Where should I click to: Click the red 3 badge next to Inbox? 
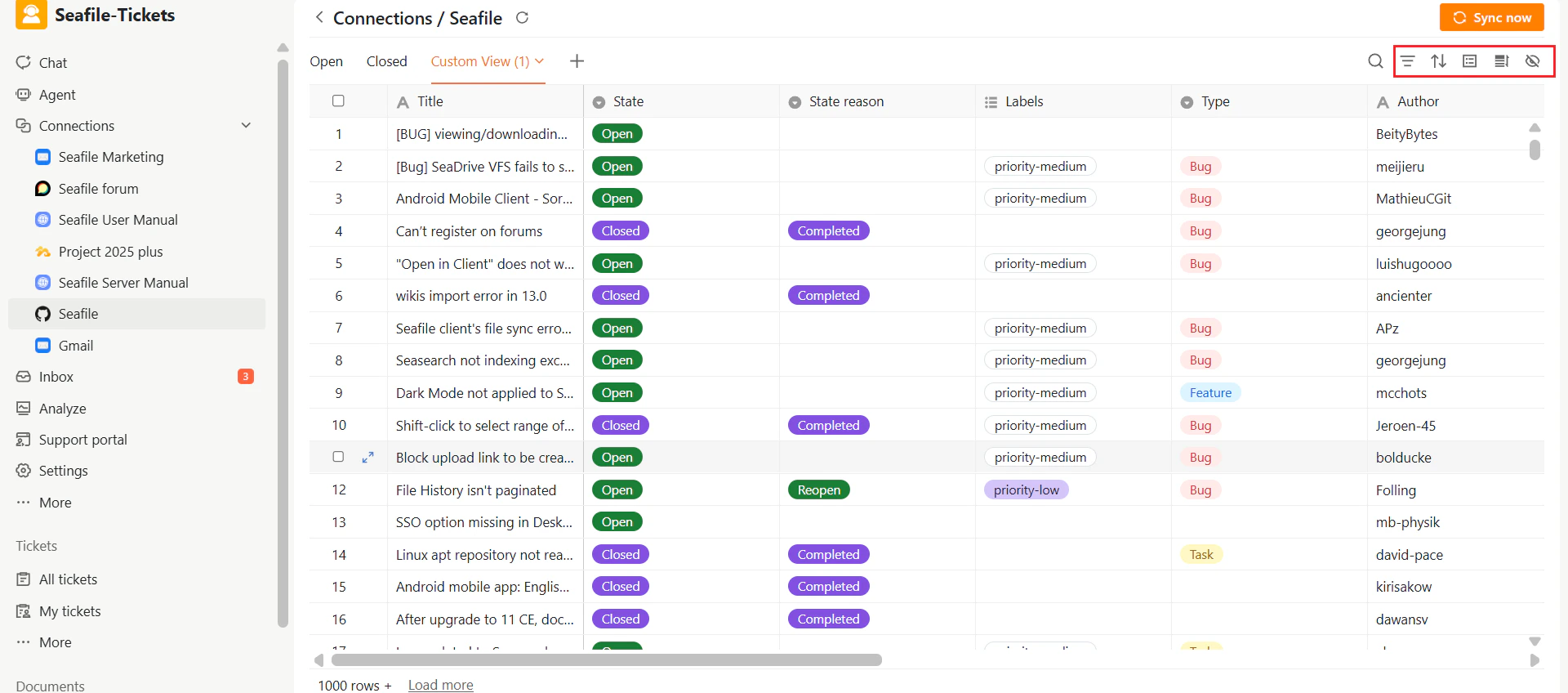[x=245, y=377]
